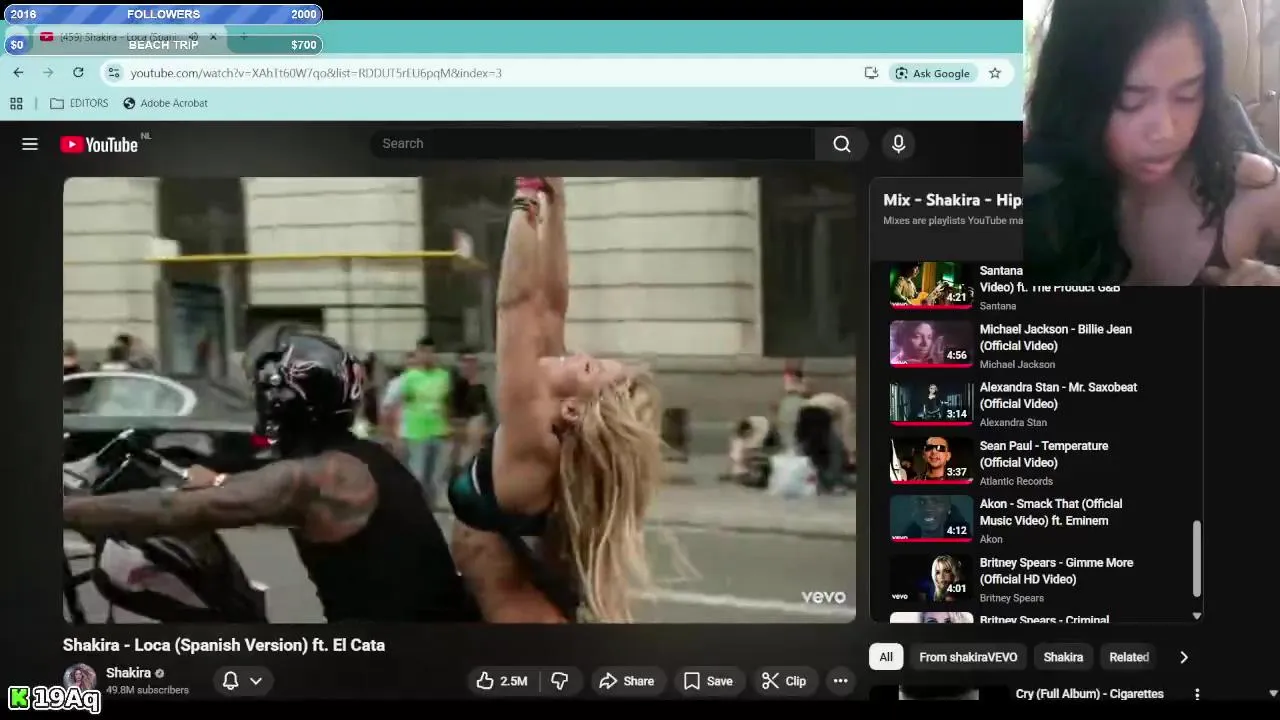Click the browser address bar URL
Screen dimensions: 1280x720
pos(316,73)
